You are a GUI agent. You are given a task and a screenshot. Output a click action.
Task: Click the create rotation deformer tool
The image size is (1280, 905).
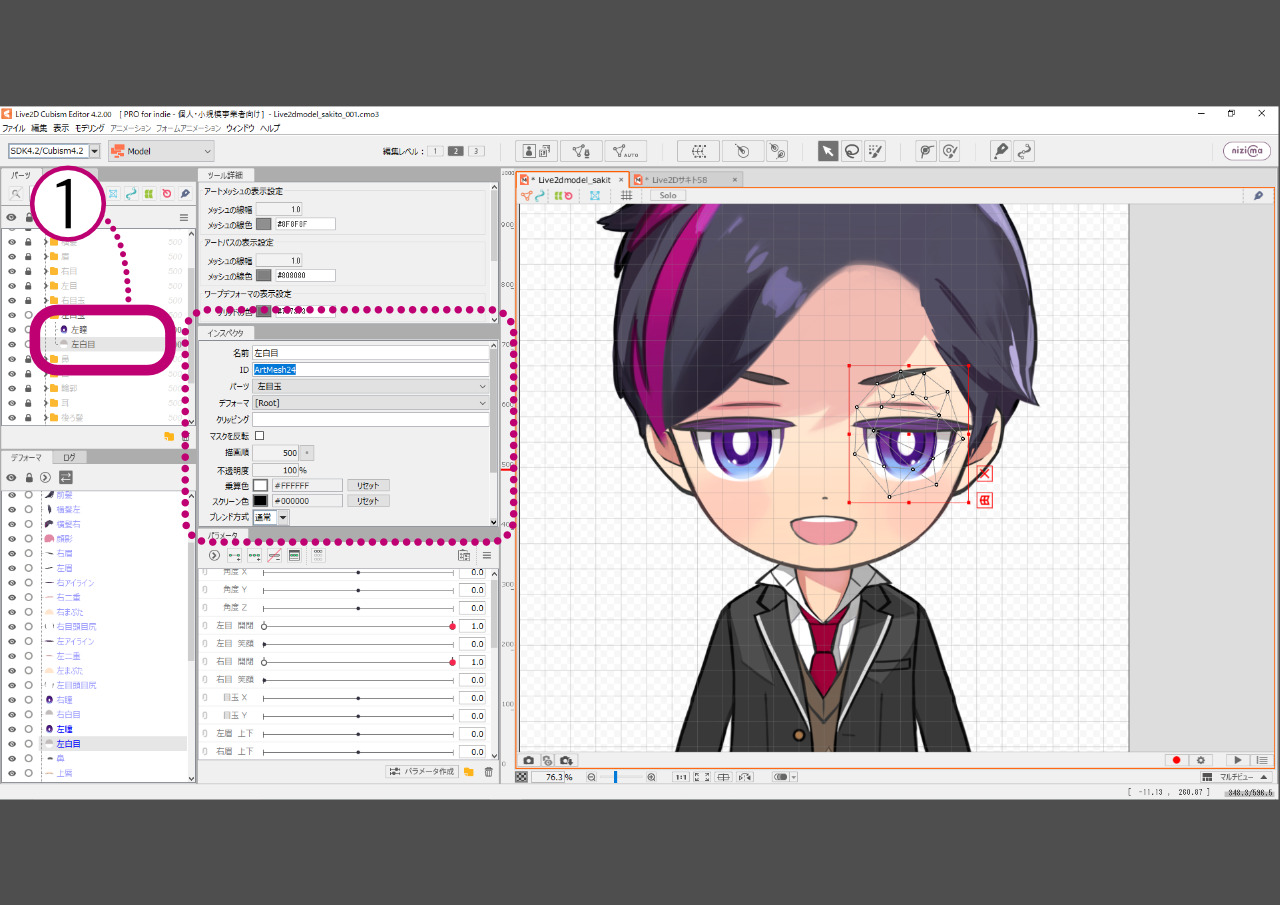743,151
